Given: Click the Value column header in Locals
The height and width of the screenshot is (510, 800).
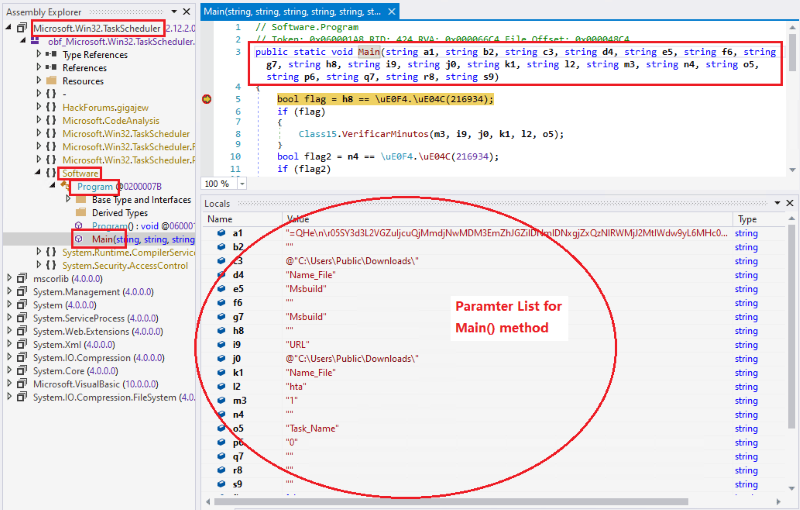Looking at the screenshot, I should (x=298, y=218).
